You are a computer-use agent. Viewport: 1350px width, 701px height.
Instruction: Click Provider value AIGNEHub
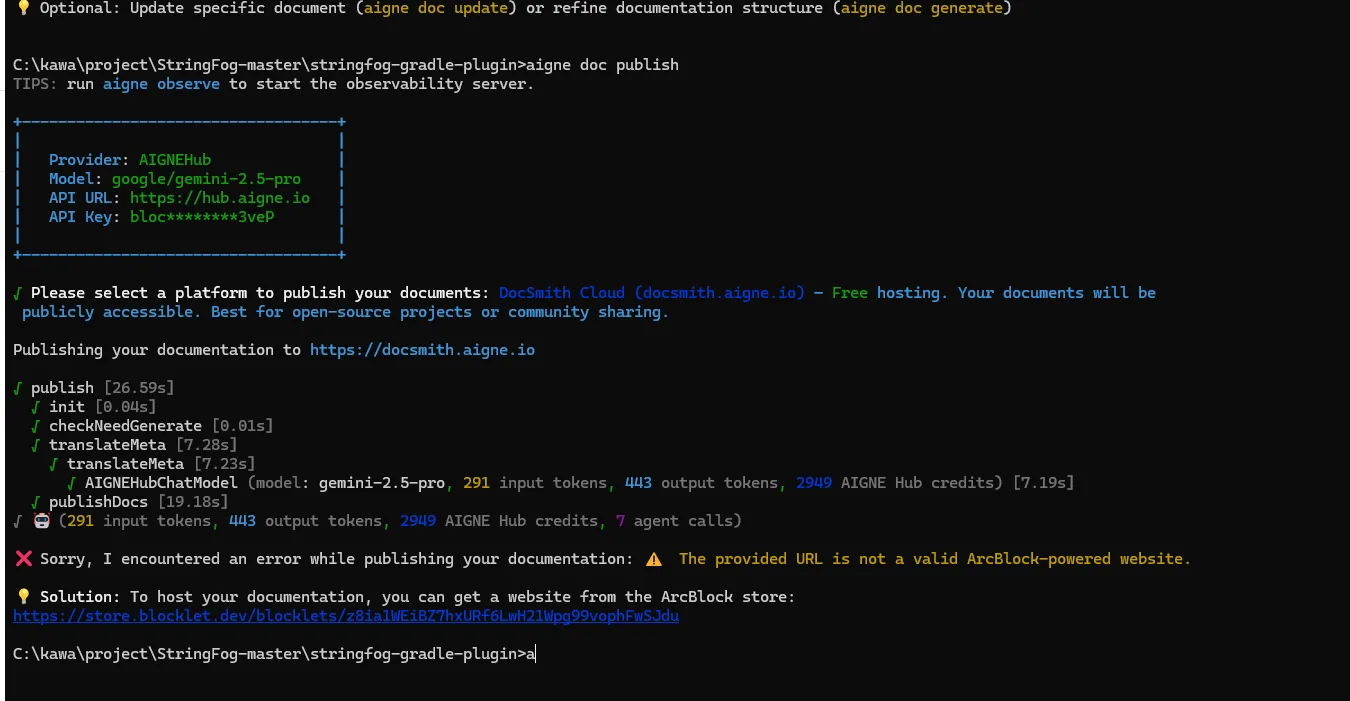coord(175,160)
